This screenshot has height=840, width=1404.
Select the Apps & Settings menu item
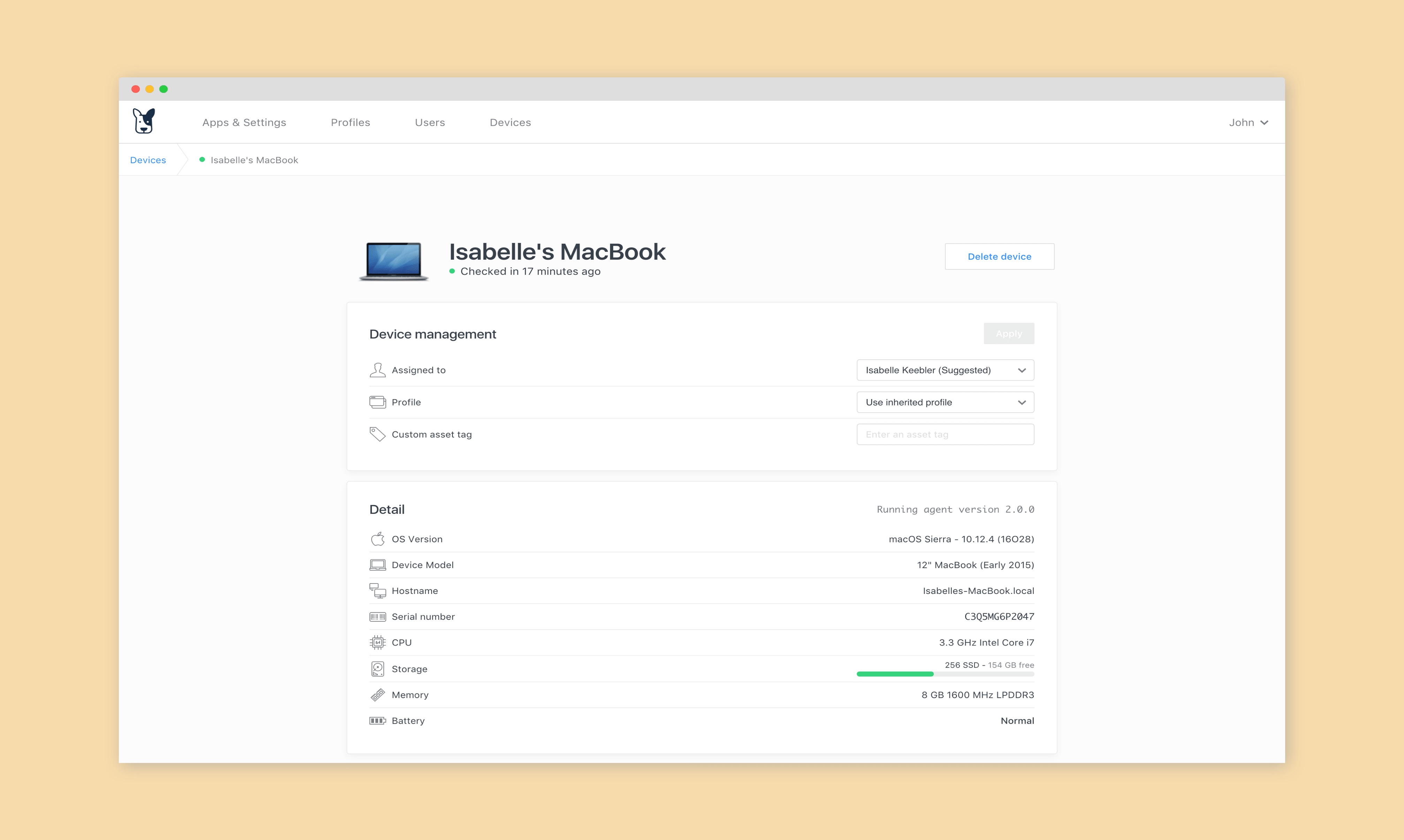click(244, 122)
